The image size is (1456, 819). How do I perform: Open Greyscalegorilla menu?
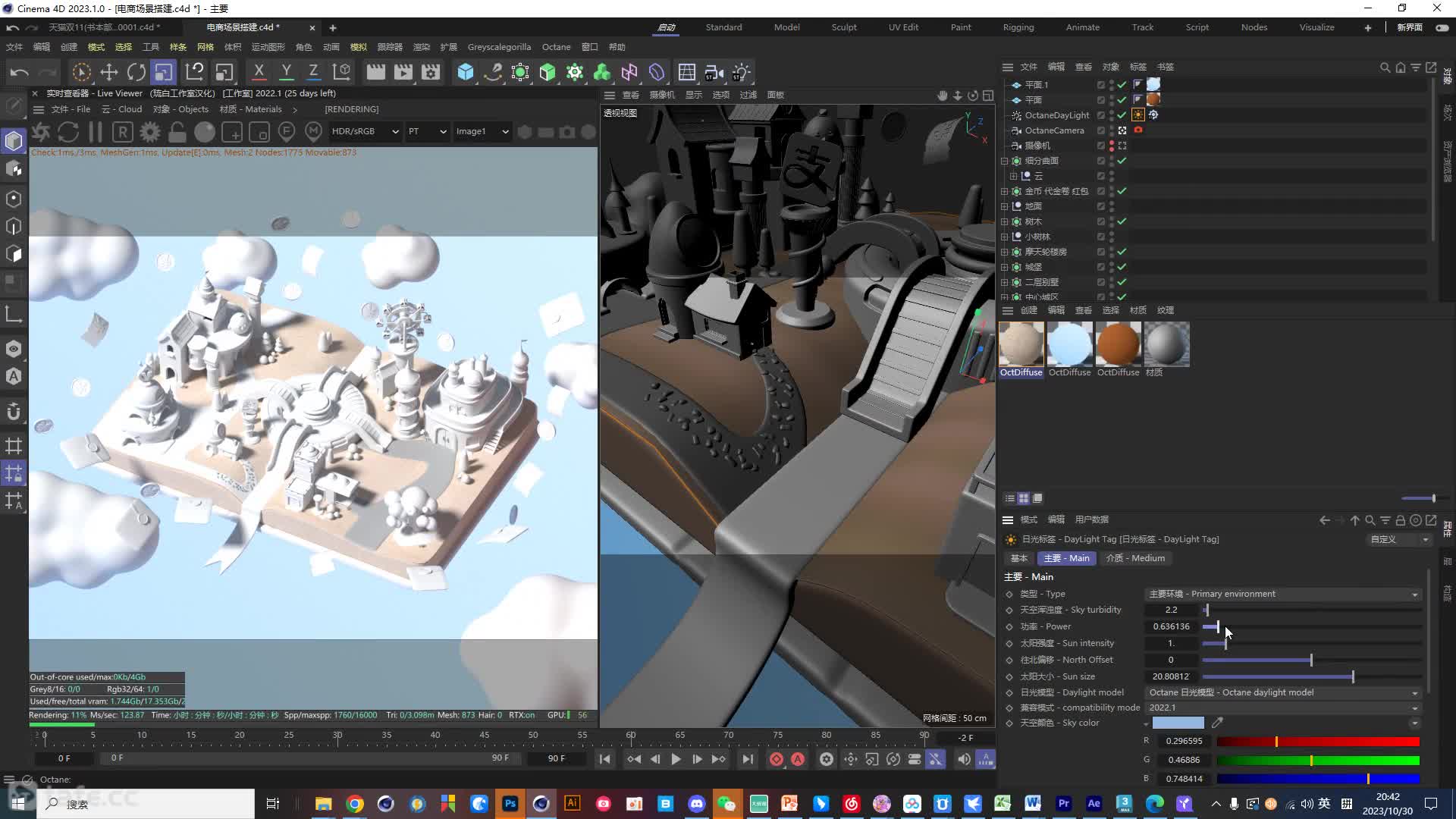click(x=499, y=47)
